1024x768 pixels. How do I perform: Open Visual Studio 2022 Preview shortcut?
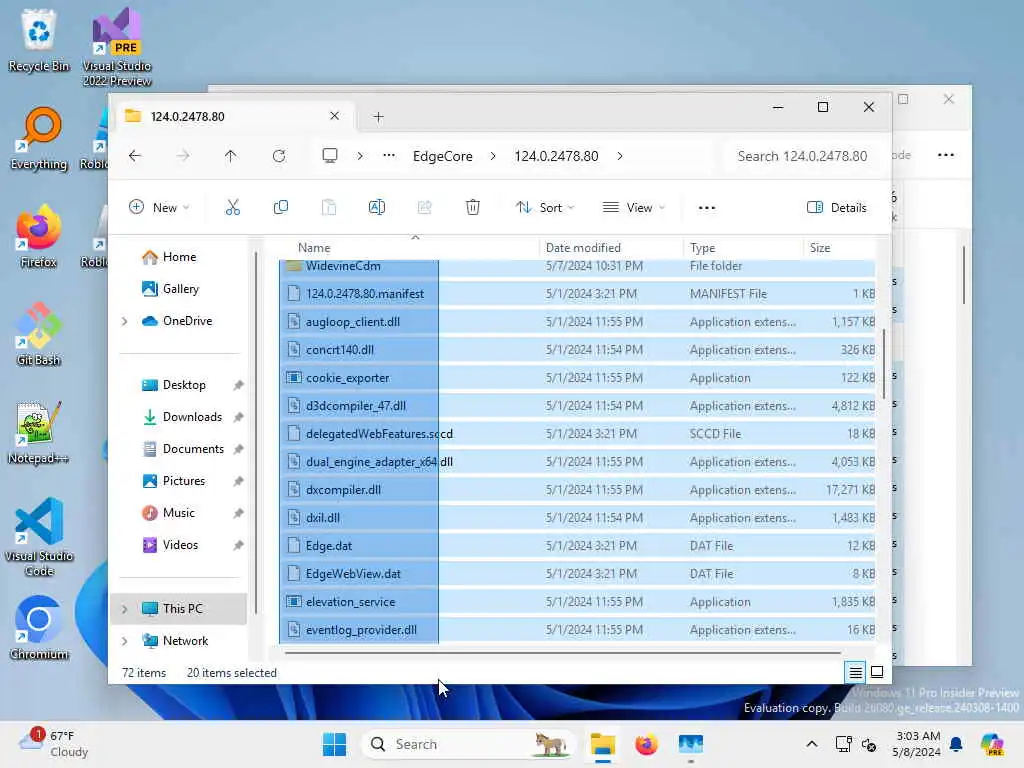click(x=117, y=47)
